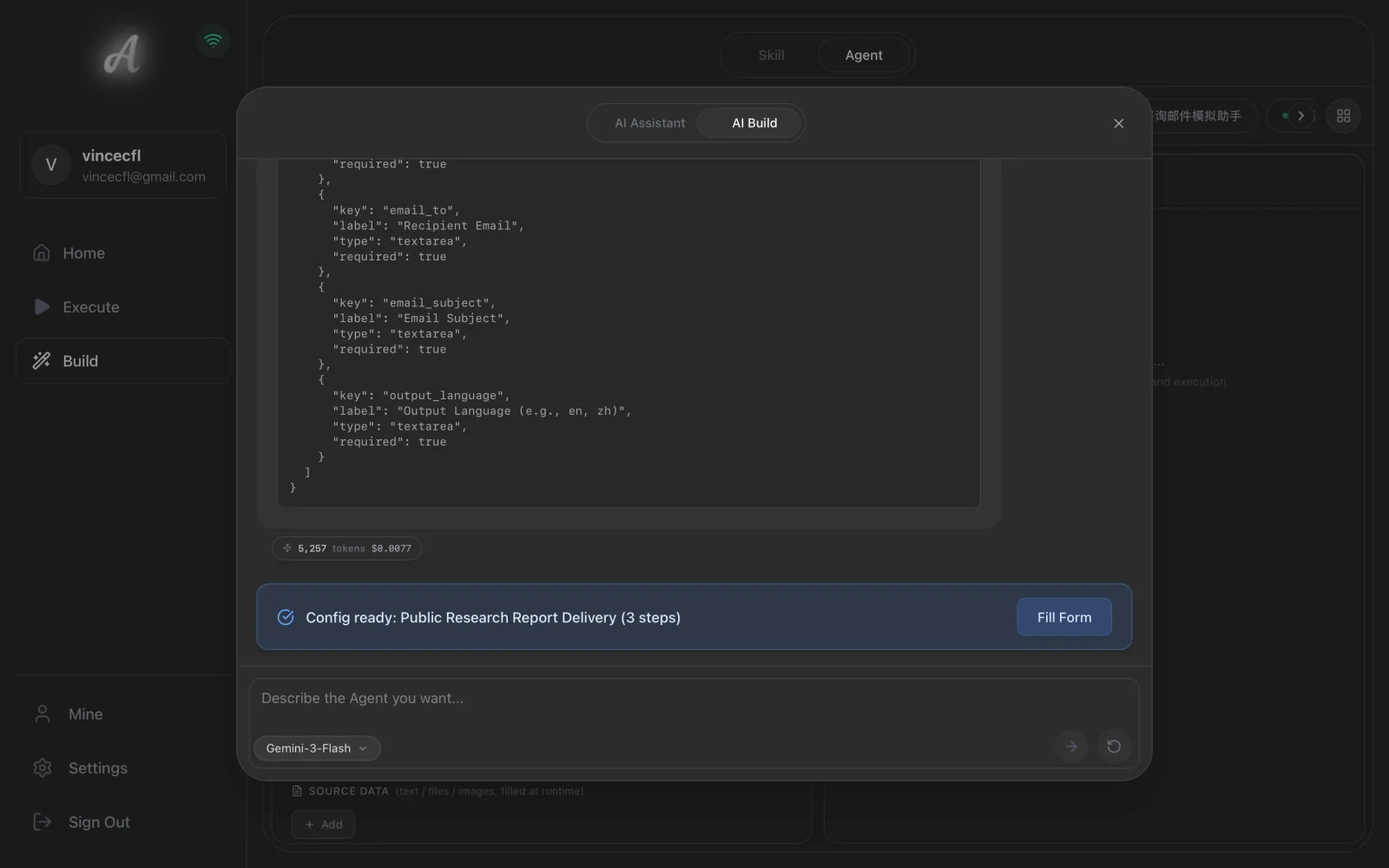Click the app logo "A" icon
The height and width of the screenshot is (868, 1389).
coord(122,55)
